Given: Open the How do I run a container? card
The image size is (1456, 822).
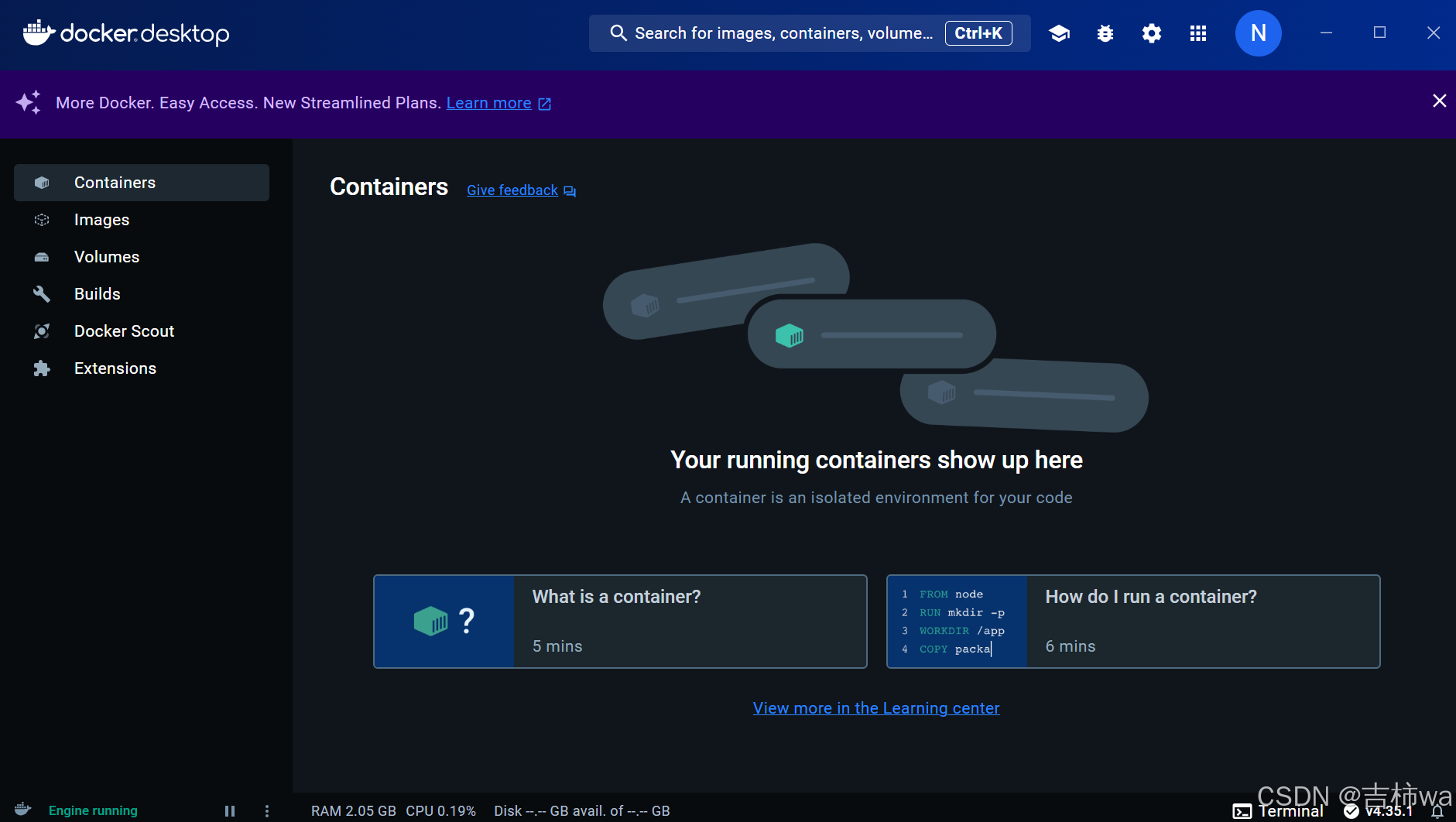Looking at the screenshot, I should 1133,622.
